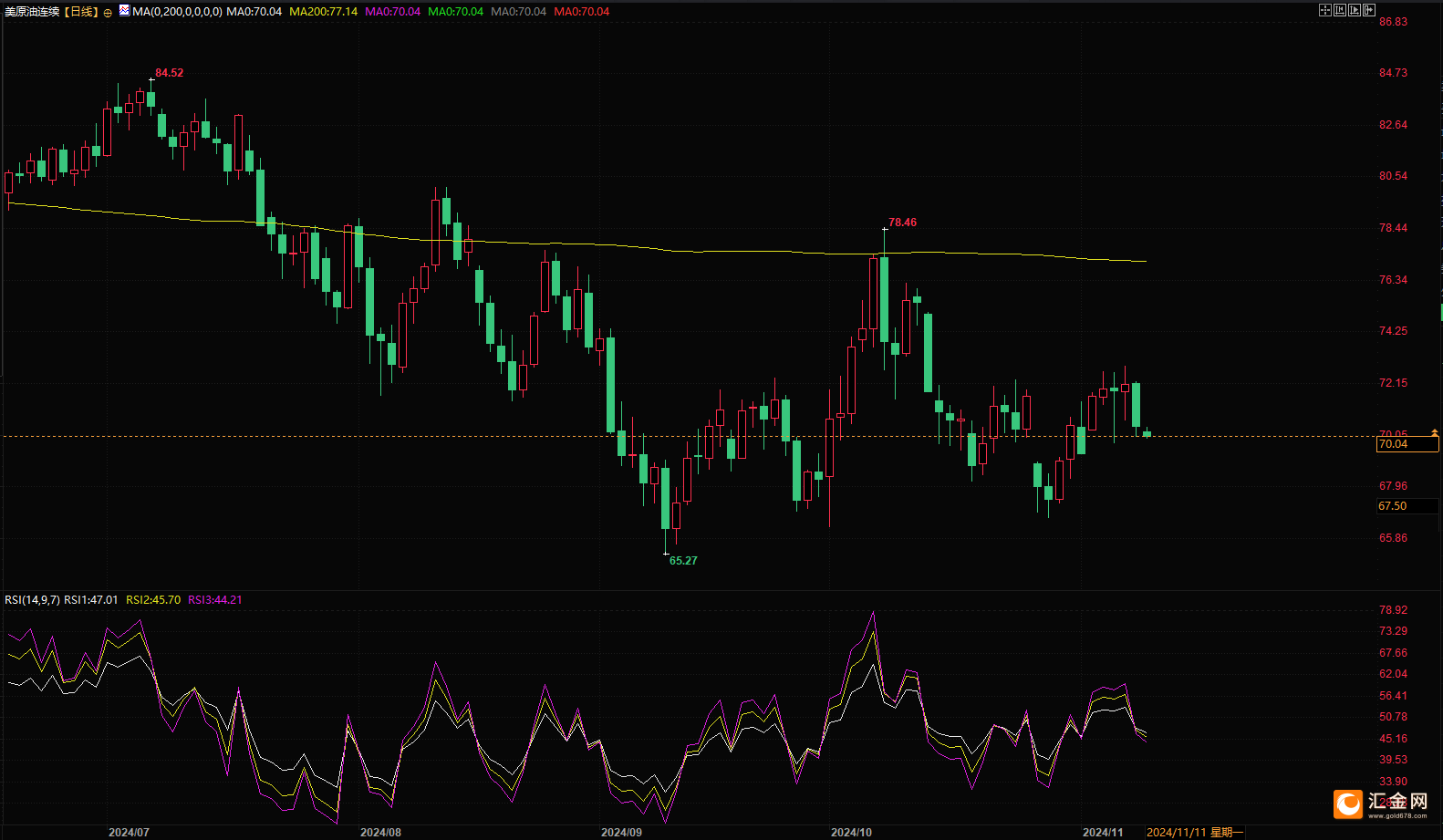Image resolution: width=1443 pixels, height=840 pixels.
Task: Click the 74.25 price axis label
Action: (x=1393, y=331)
